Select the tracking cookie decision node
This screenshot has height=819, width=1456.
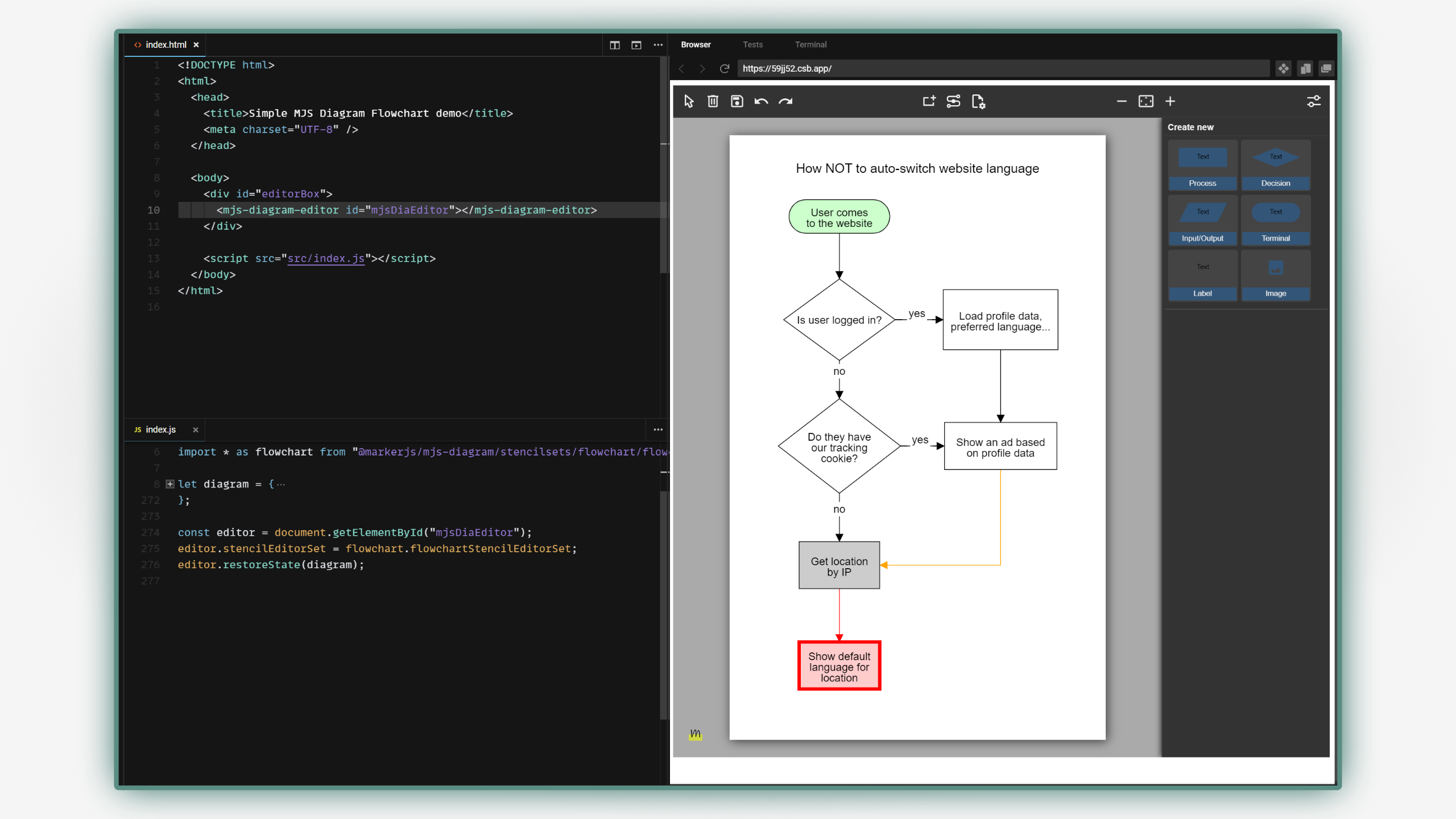pos(839,446)
